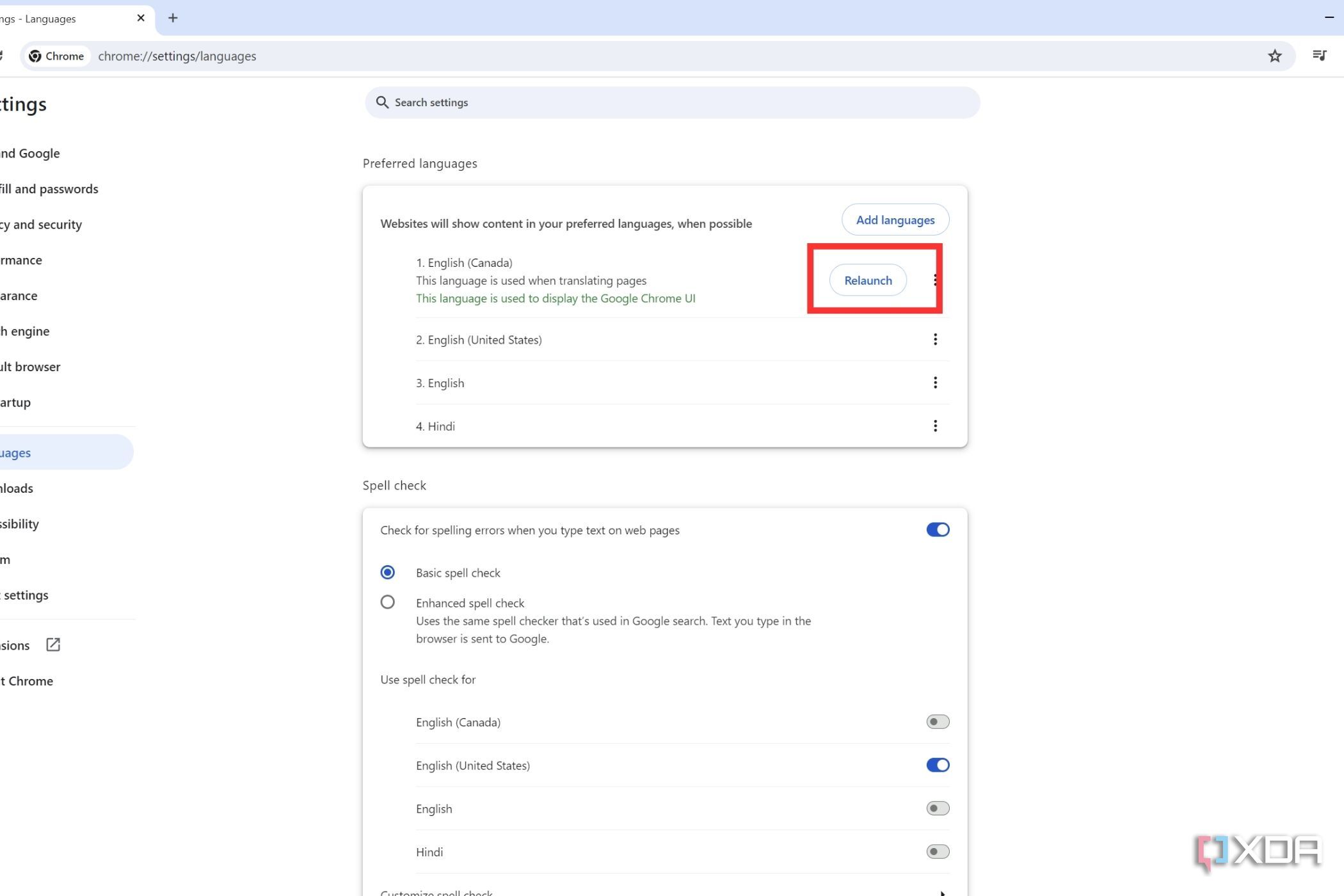
Task: Enable spell check for Hindi
Action: pos(937,851)
